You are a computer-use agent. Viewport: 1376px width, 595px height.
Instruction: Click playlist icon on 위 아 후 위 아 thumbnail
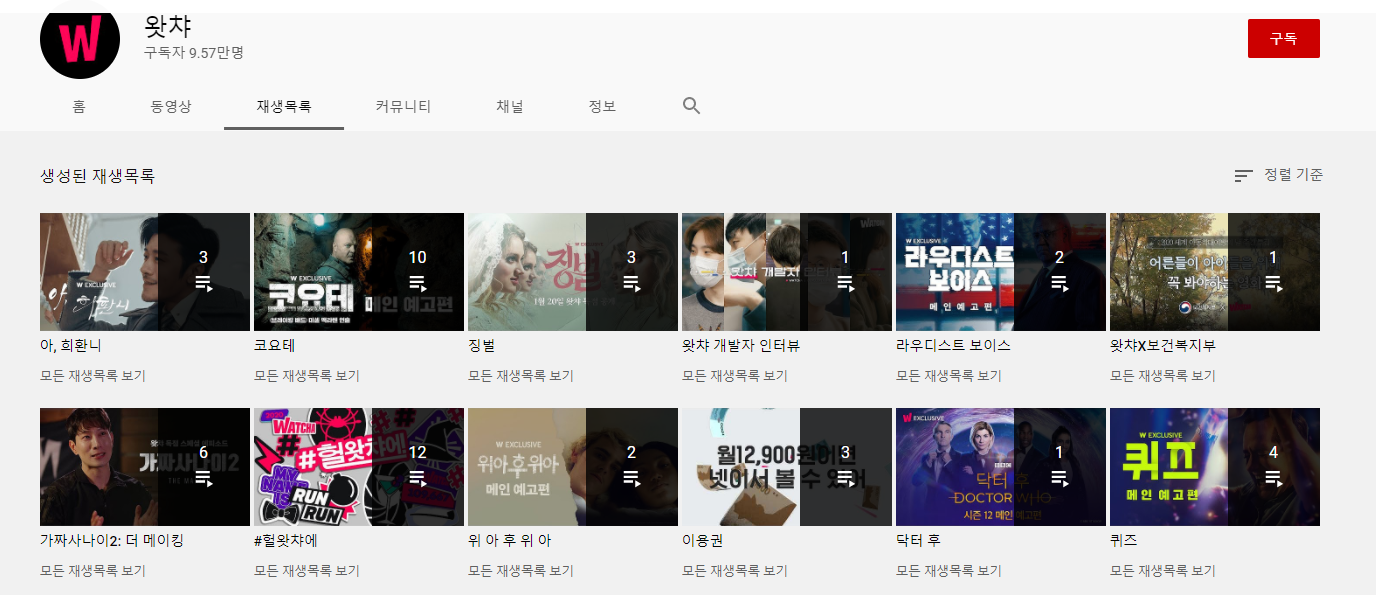pyautogui.click(x=631, y=478)
